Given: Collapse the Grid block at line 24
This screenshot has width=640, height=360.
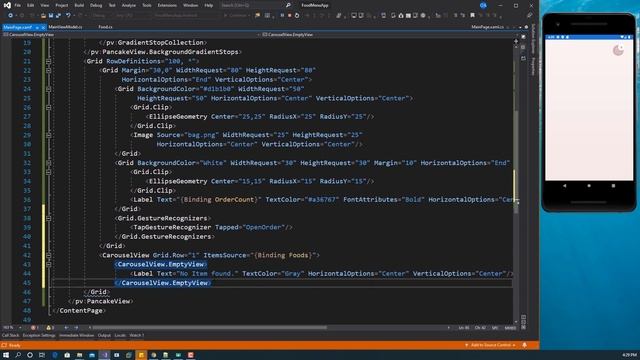Looking at the screenshot, I should 48,89.
